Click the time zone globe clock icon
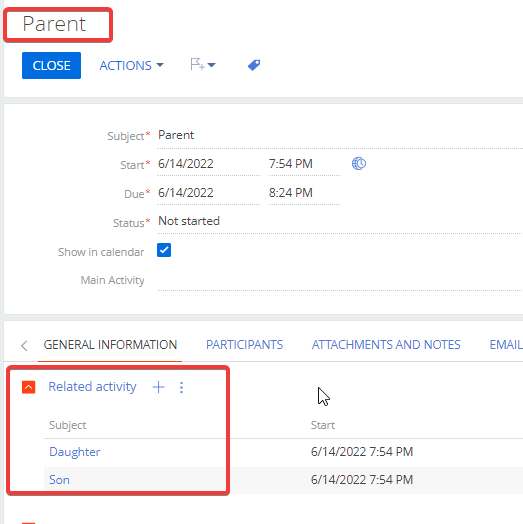Image resolution: width=523 pixels, height=524 pixels. [x=359, y=164]
